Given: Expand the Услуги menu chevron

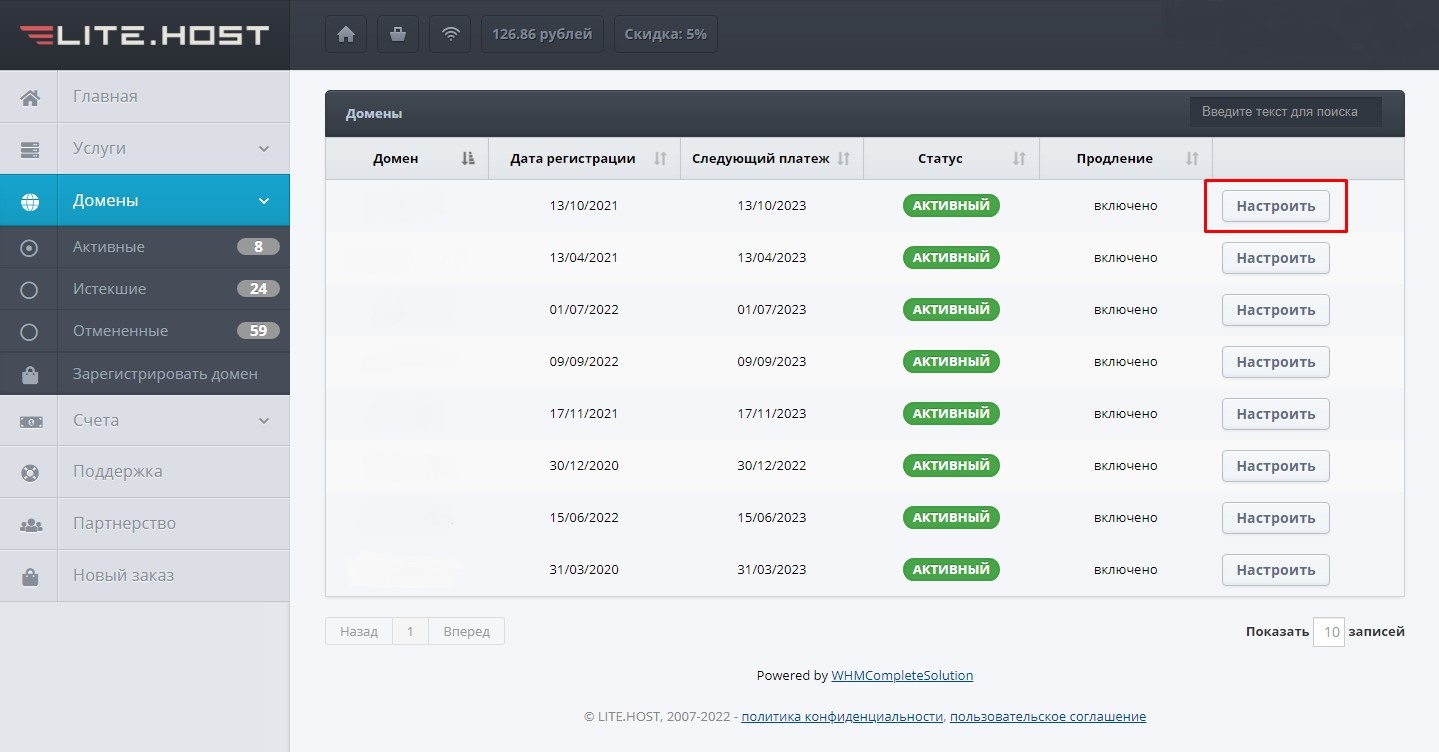Looking at the screenshot, I should 264,149.
